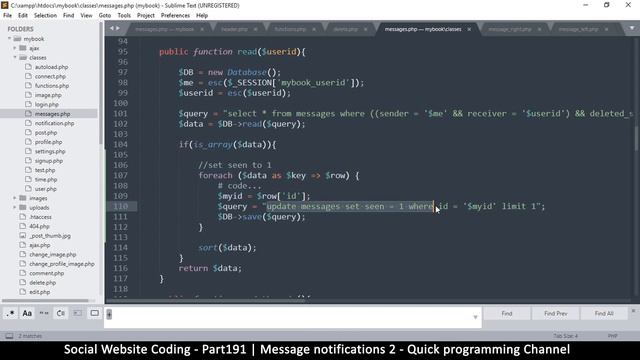640x360 pixels.
Task: Collapse the mybook folder
Action: coord(9,39)
